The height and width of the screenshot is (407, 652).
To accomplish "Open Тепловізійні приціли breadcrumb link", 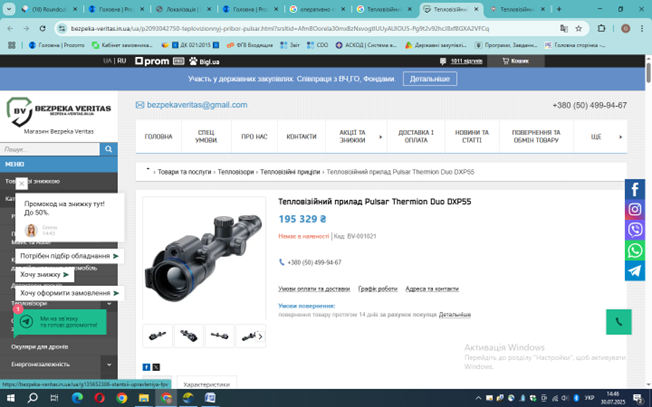I will (290, 172).
